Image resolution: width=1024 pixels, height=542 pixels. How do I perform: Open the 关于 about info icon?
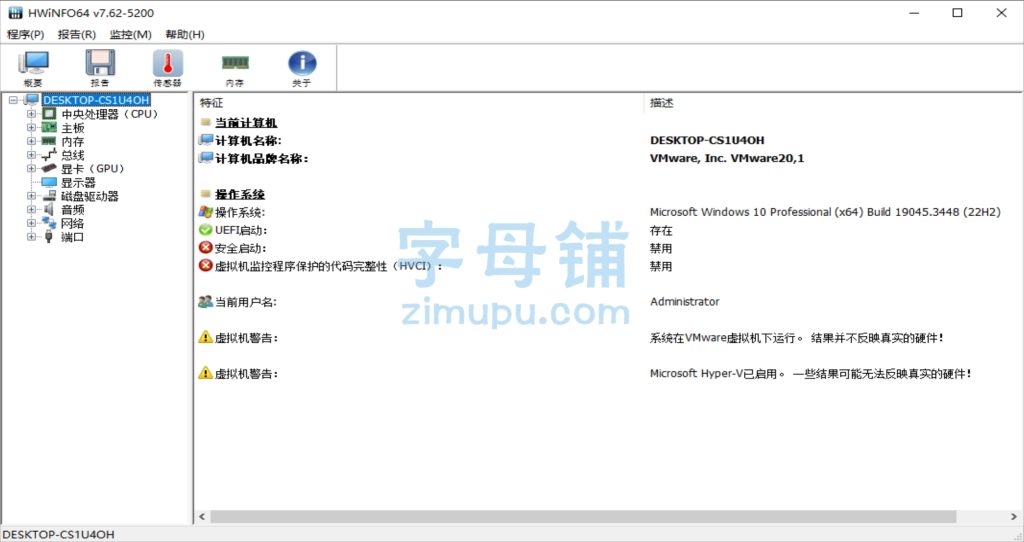tap(301, 68)
